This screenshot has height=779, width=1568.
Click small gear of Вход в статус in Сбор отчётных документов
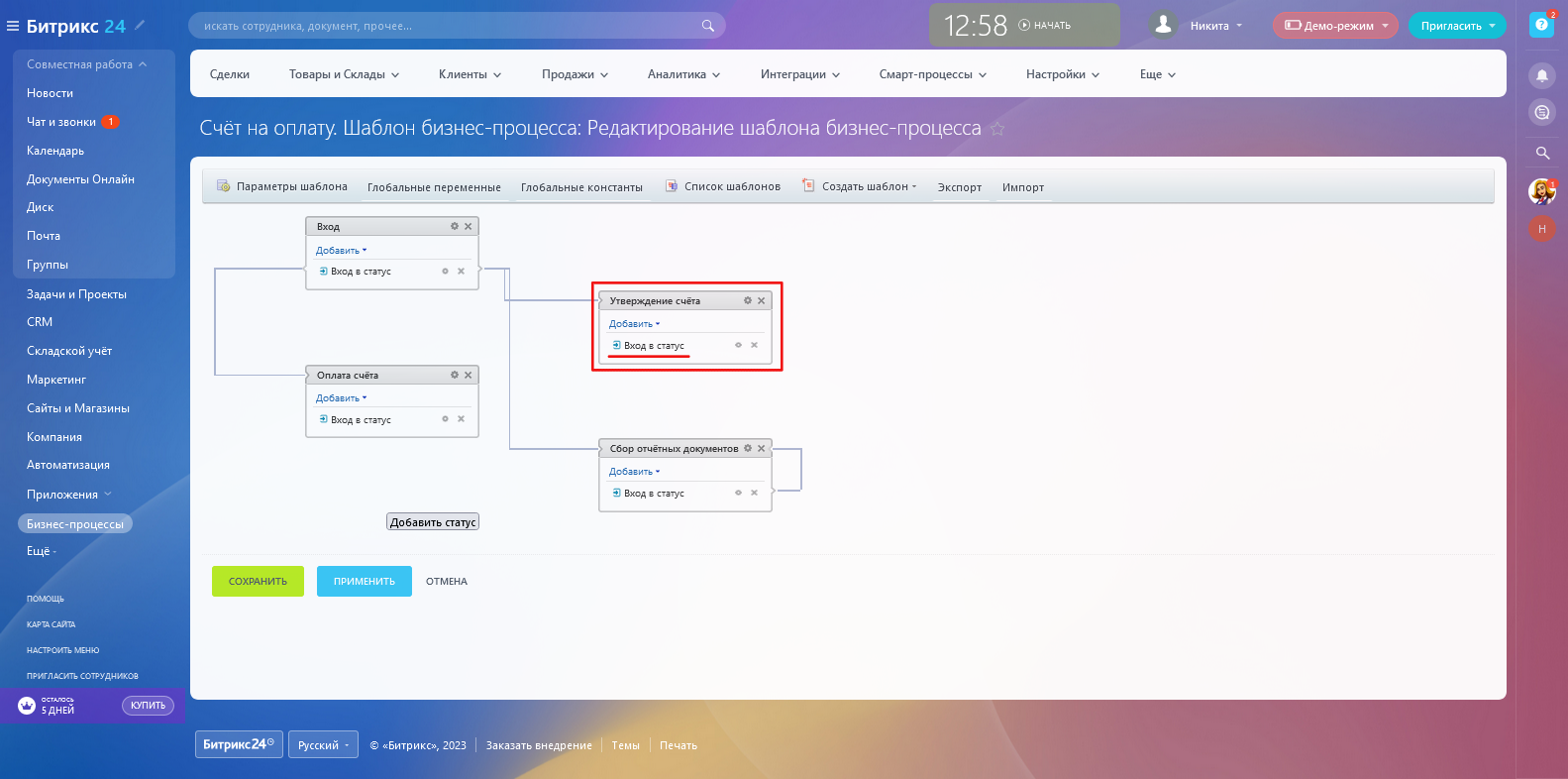(739, 493)
